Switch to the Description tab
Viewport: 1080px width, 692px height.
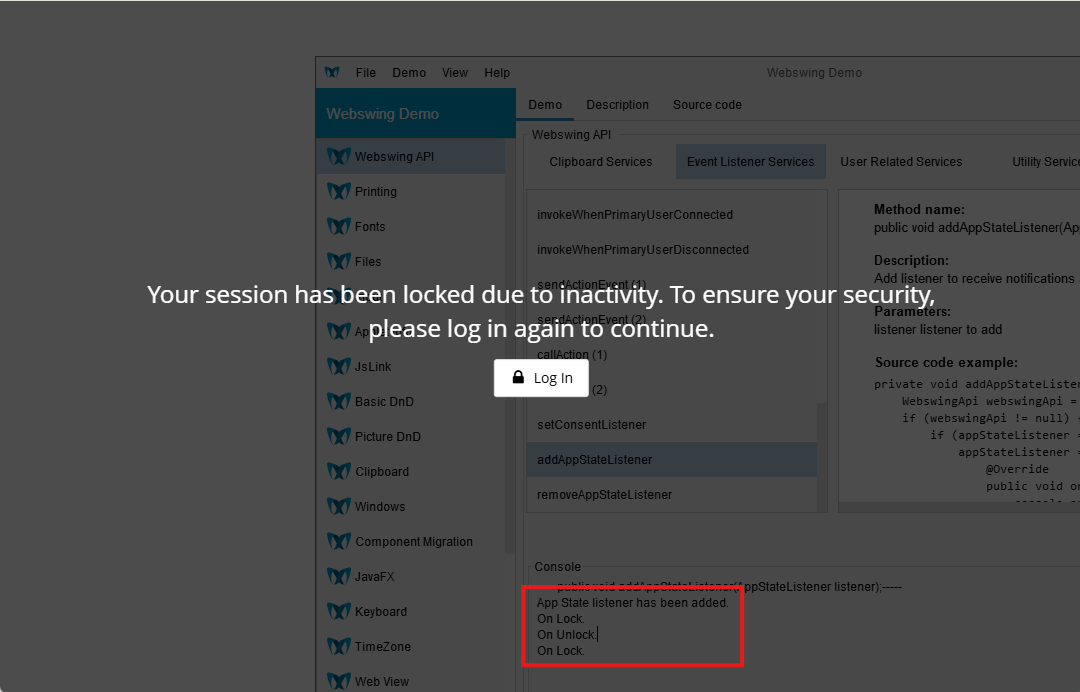[617, 105]
